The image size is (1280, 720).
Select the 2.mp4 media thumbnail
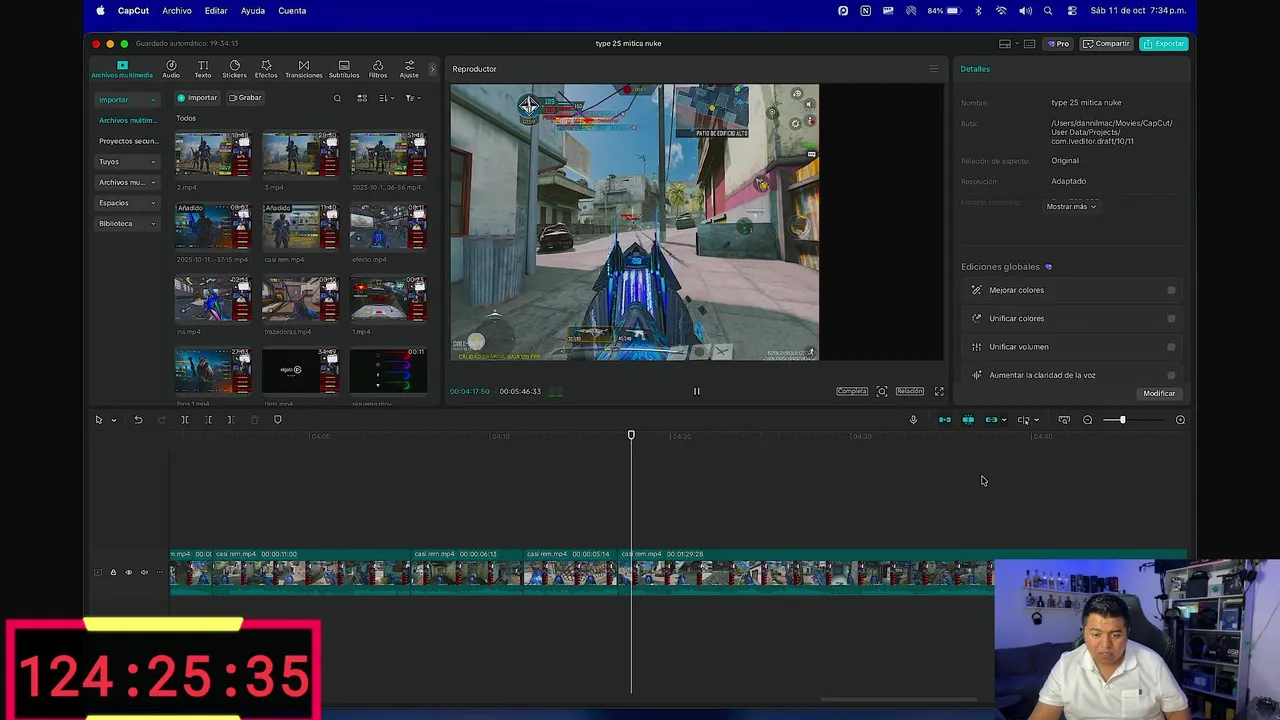213,155
